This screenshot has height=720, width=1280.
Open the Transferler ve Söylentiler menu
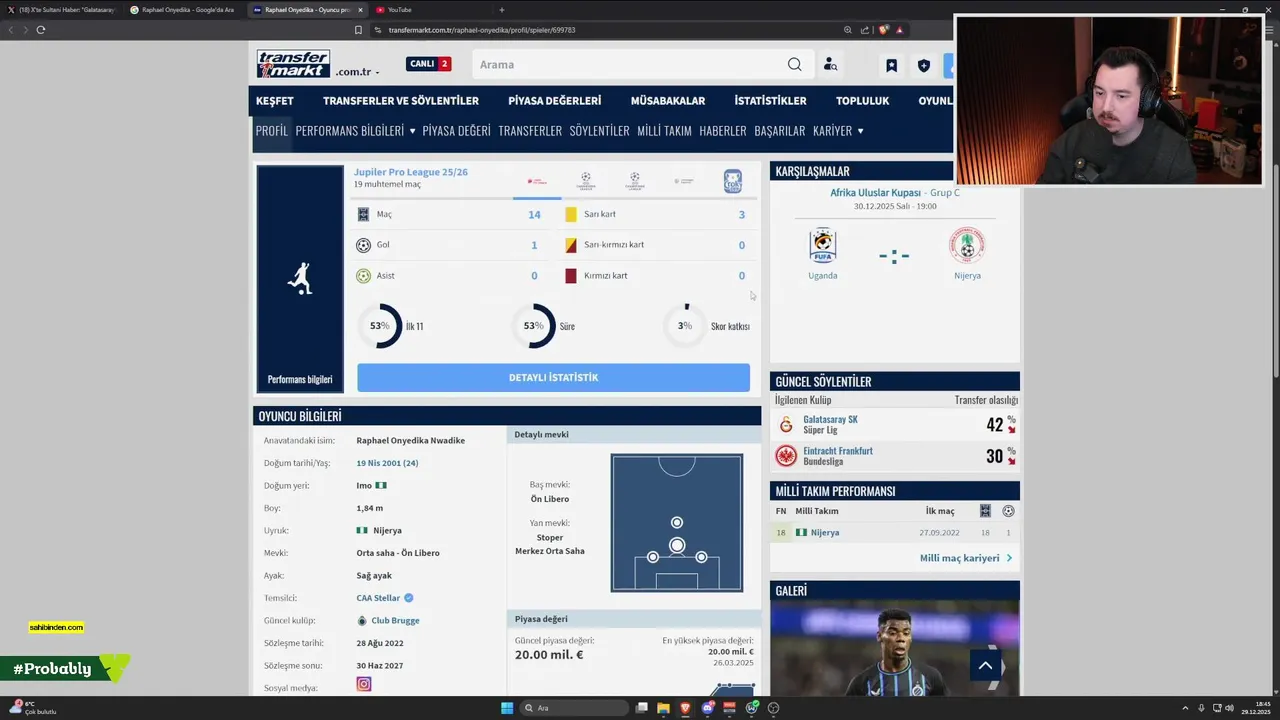coord(401,101)
